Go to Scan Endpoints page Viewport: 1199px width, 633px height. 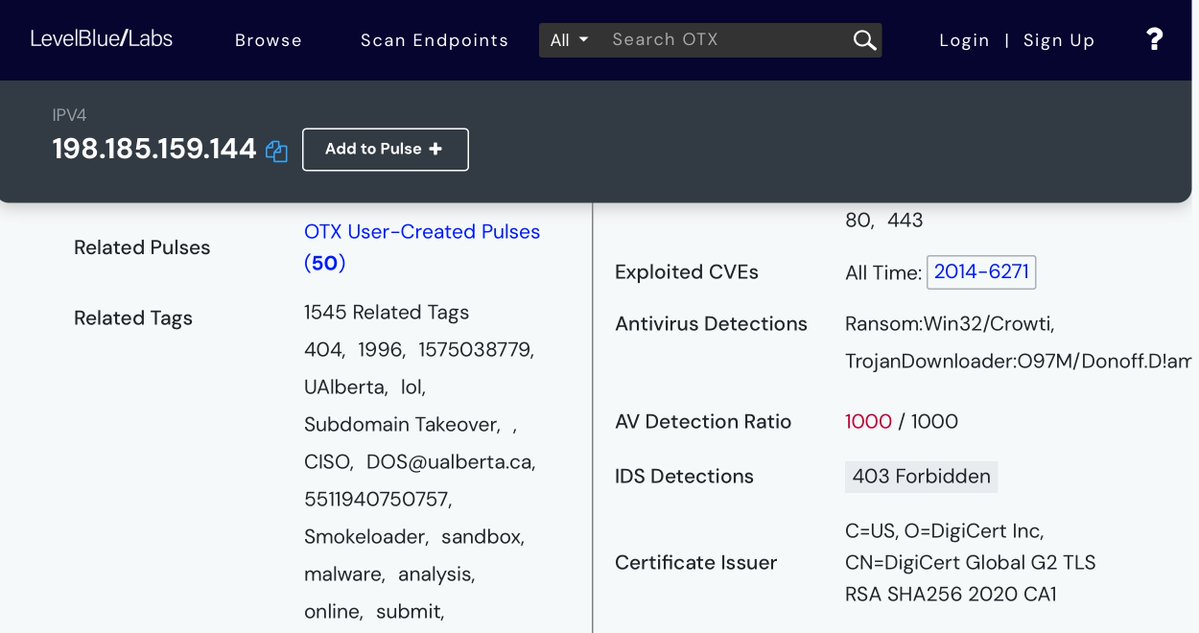(434, 40)
